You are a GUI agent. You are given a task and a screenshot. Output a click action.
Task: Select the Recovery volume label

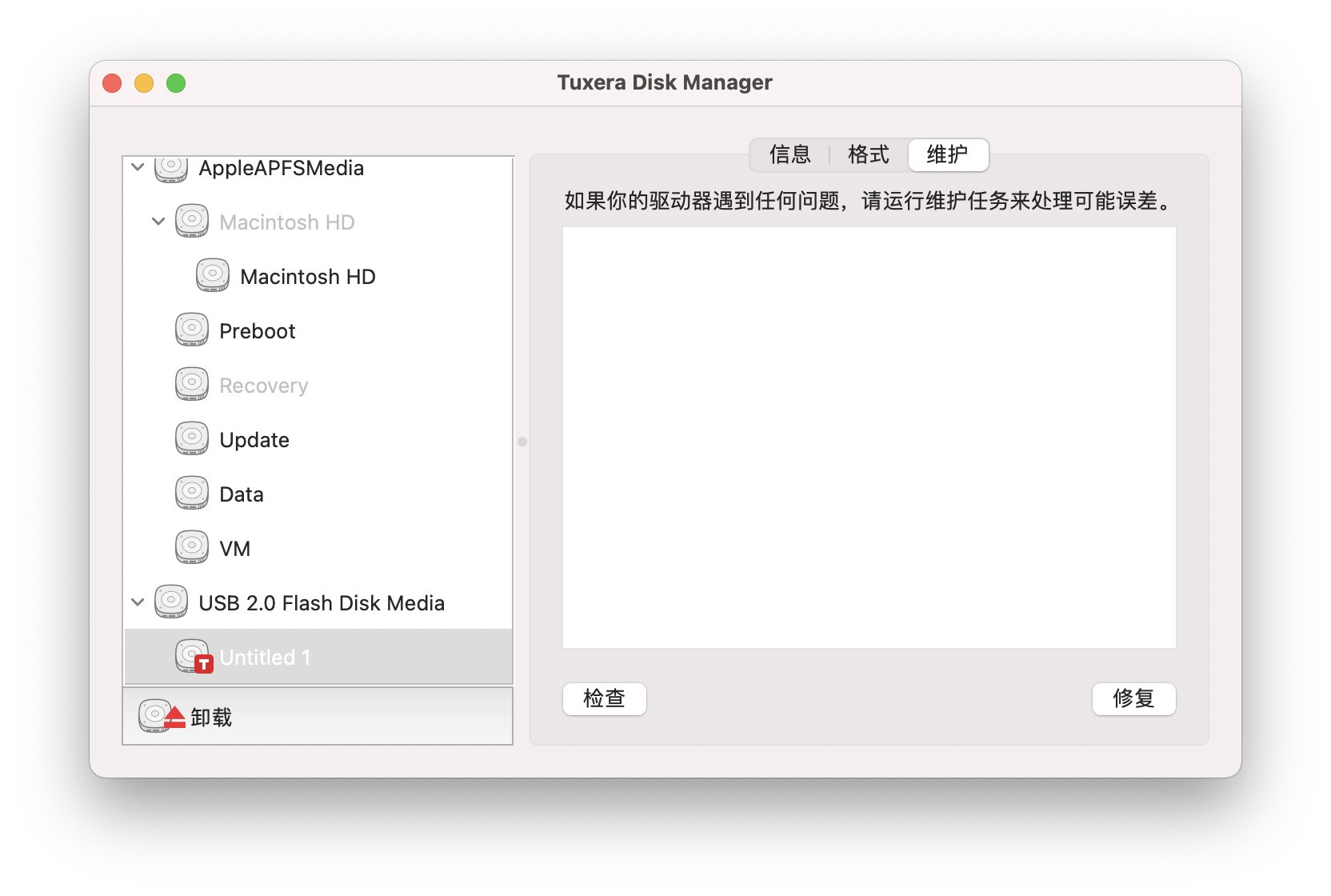(x=263, y=386)
